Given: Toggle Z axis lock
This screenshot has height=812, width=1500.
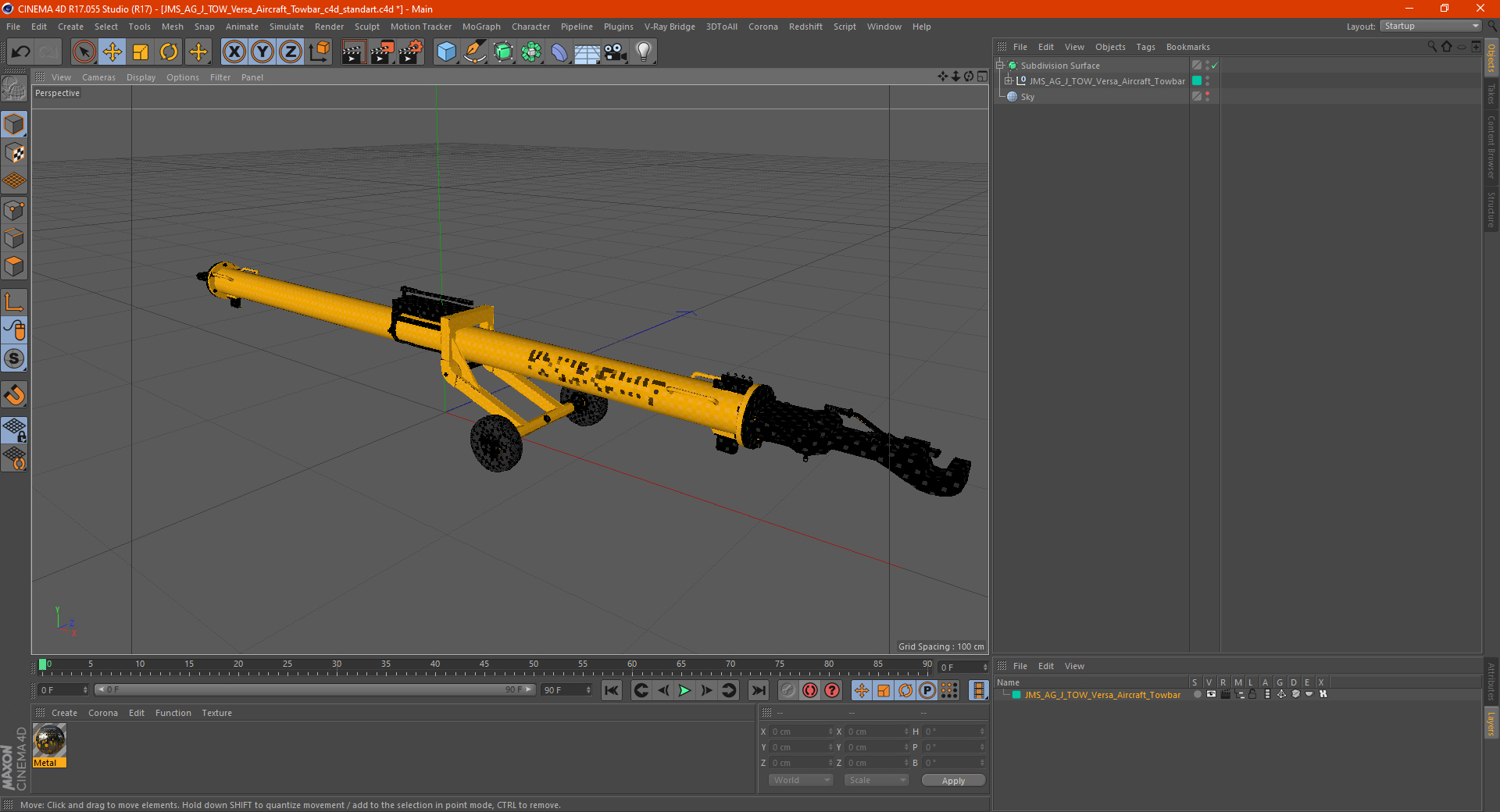Looking at the screenshot, I should point(291,52).
